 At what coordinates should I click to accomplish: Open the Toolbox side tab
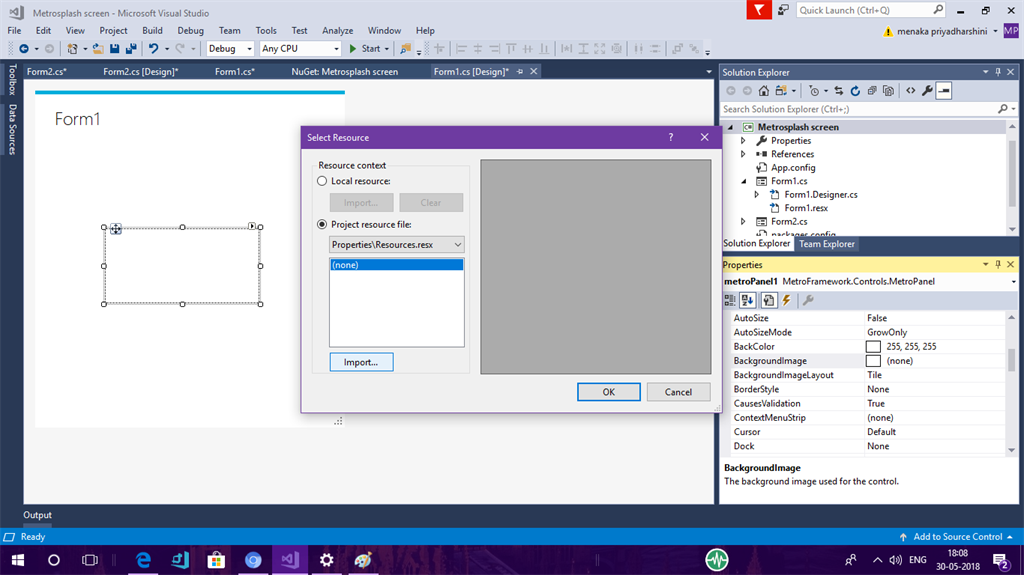tap(12, 79)
